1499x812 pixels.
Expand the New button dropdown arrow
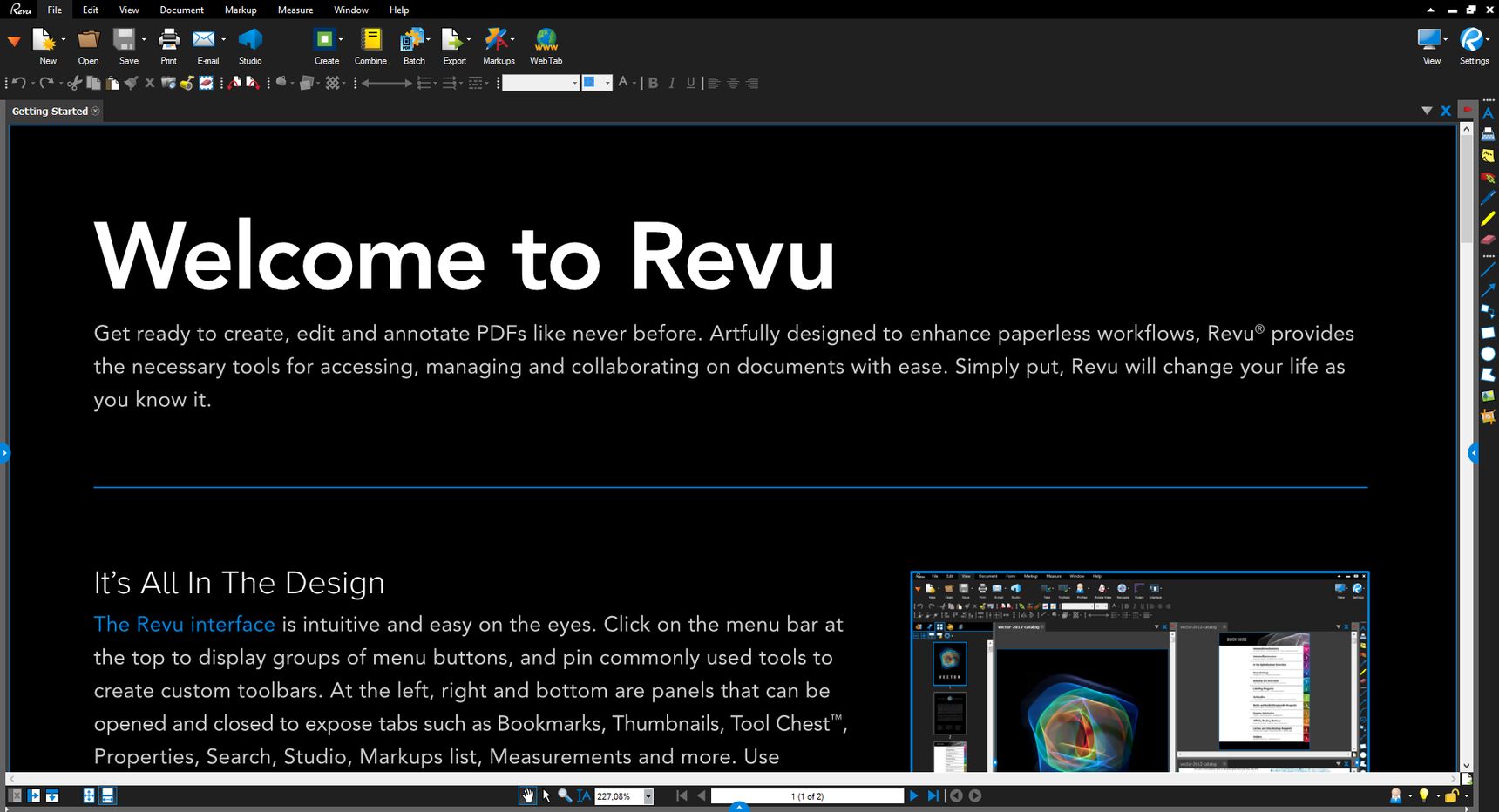[x=63, y=40]
